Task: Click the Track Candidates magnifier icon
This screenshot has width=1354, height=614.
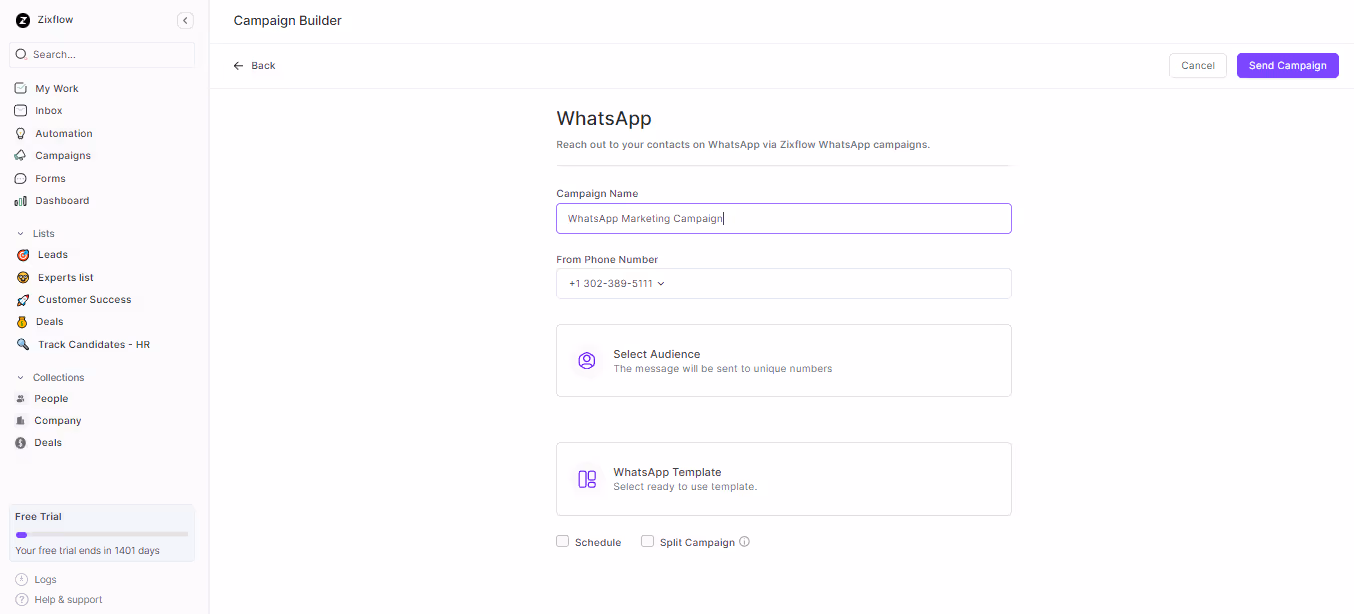Action: [x=23, y=344]
